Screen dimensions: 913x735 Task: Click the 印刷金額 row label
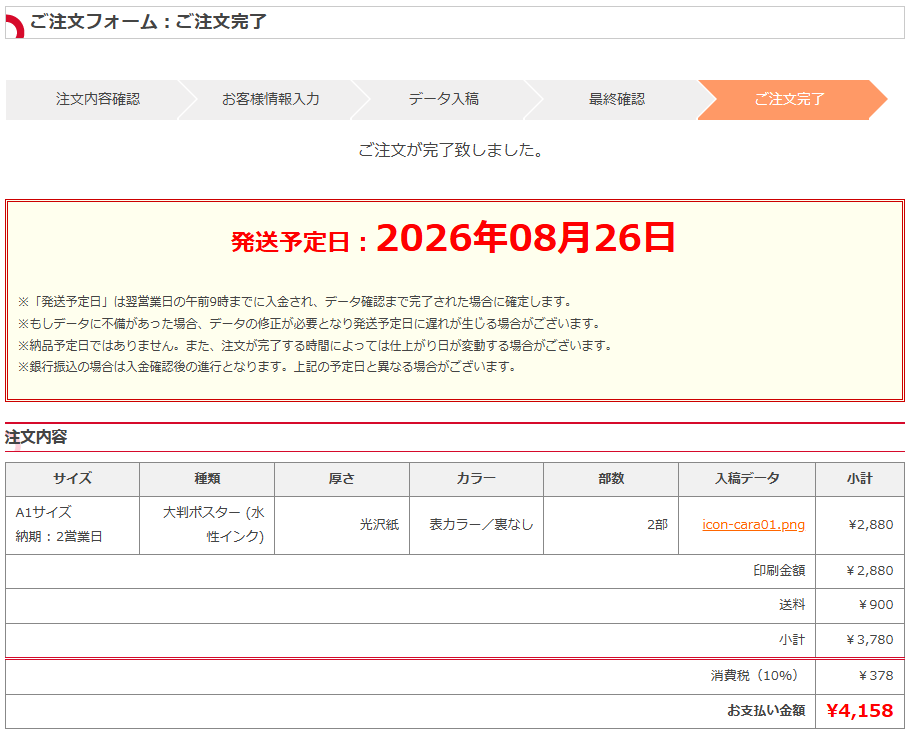(779, 571)
